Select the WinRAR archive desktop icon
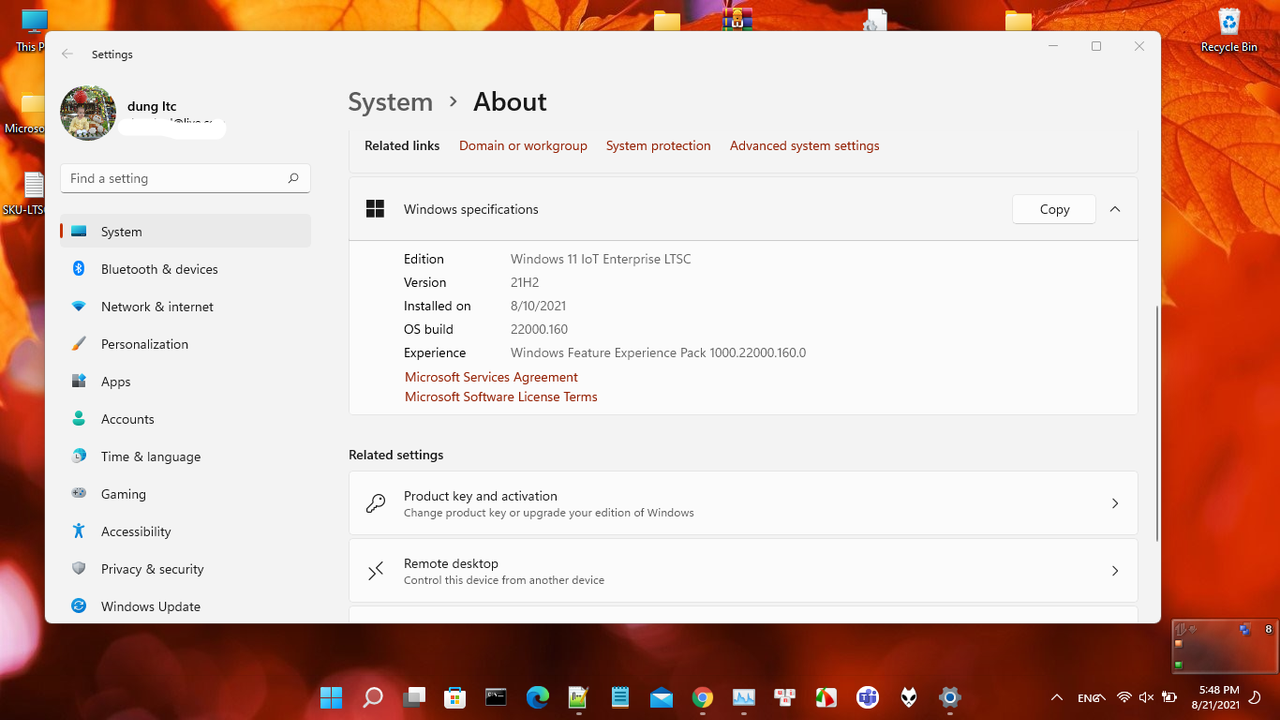1280x720 pixels. click(x=738, y=18)
